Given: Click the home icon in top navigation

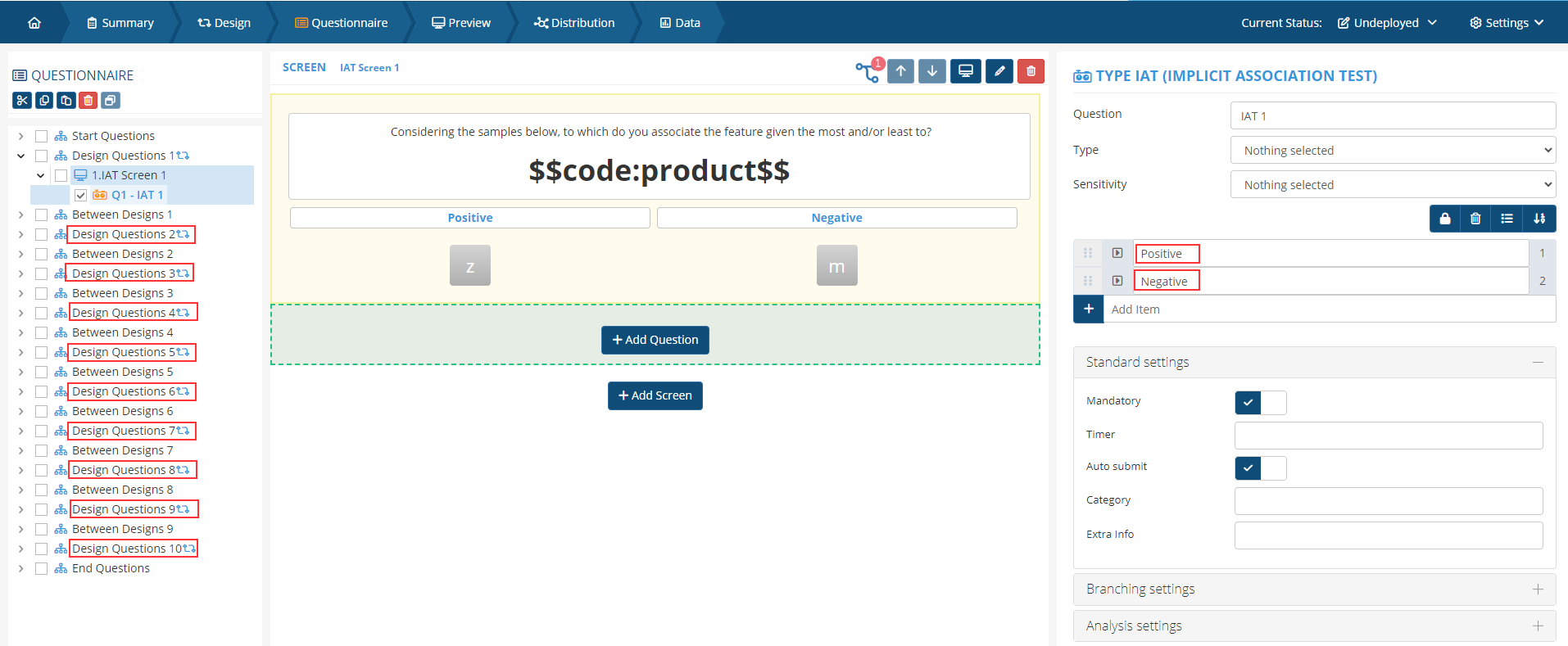Looking at the screenshot, I should [x=34, y=23].
